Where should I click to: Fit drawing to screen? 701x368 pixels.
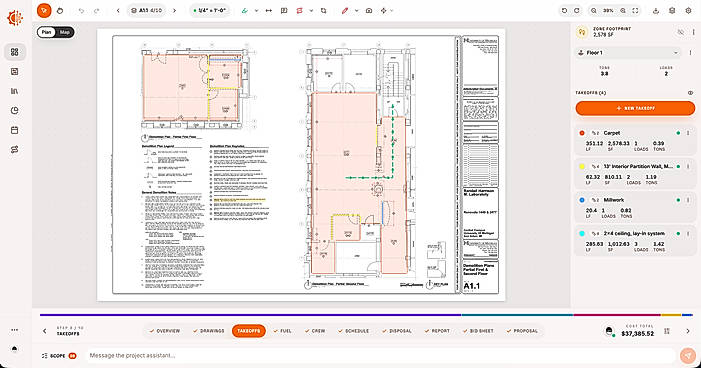coord(635,10)
